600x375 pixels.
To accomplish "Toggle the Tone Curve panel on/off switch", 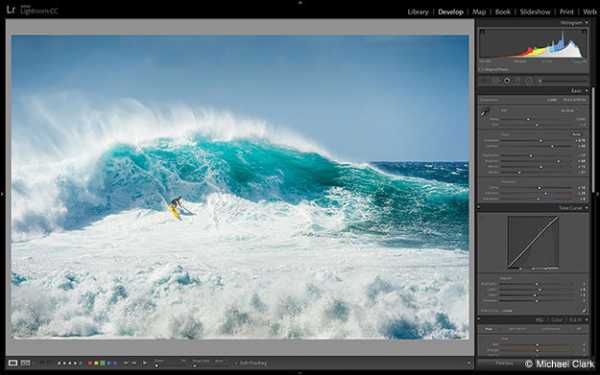I will coord(478,207).
